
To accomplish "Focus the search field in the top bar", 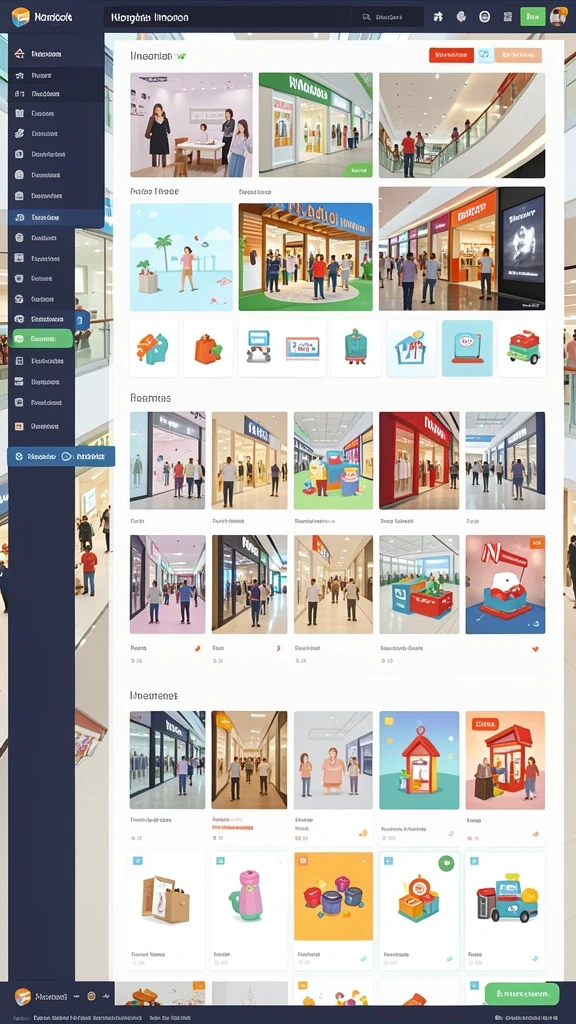I will pos(227,17).
